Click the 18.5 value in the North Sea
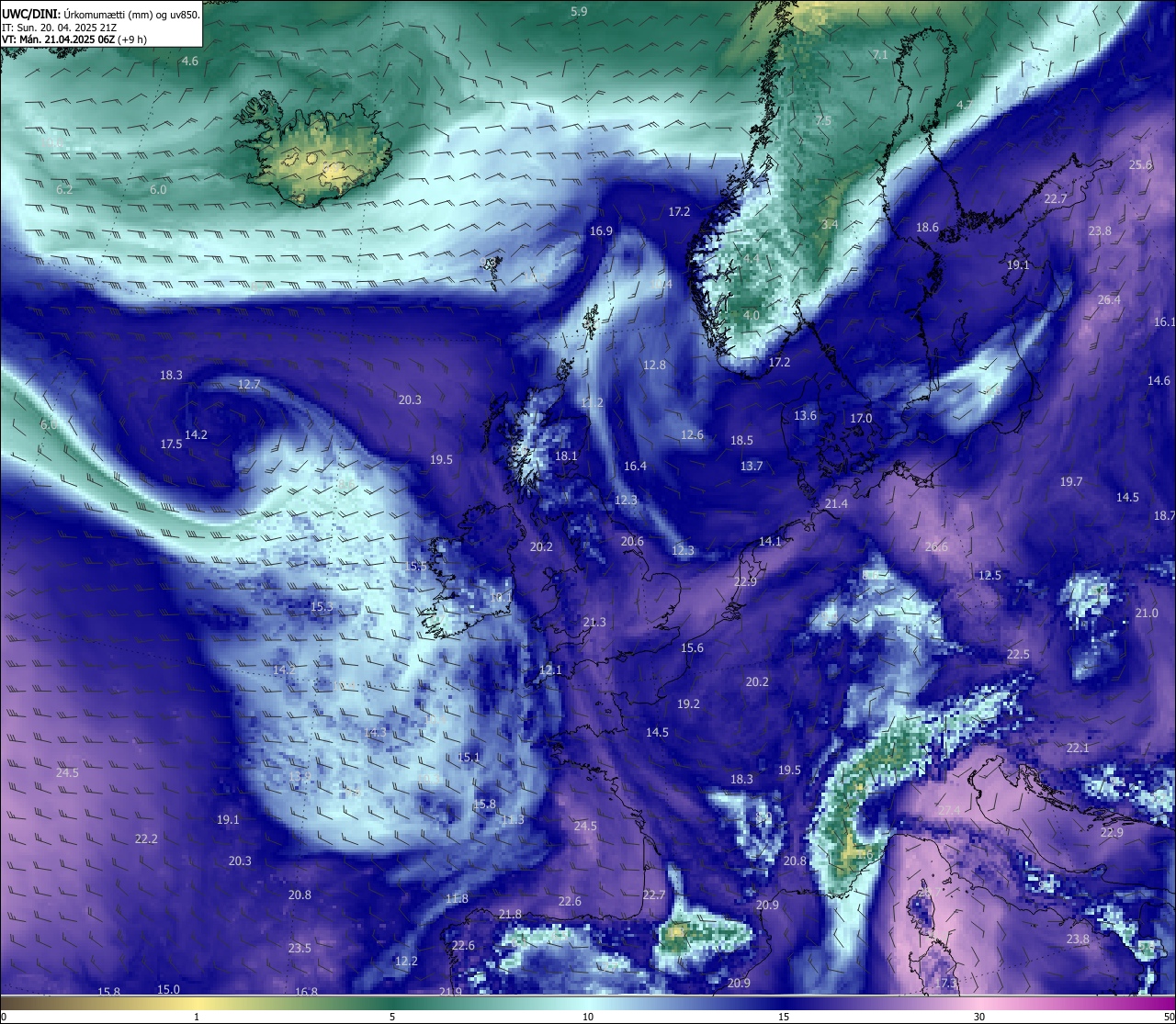Screen dimensions: 1176x1024 tap(741, 441)
